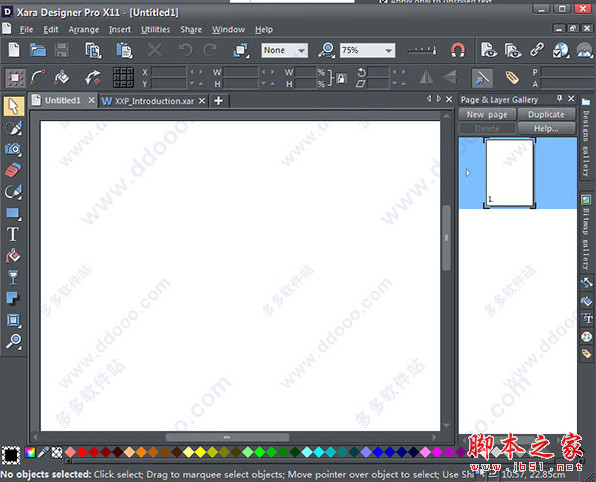This screenshot has height=482, width=596.
Task: Expand page 1 layers triangle
Action: [x=468, y=173]
